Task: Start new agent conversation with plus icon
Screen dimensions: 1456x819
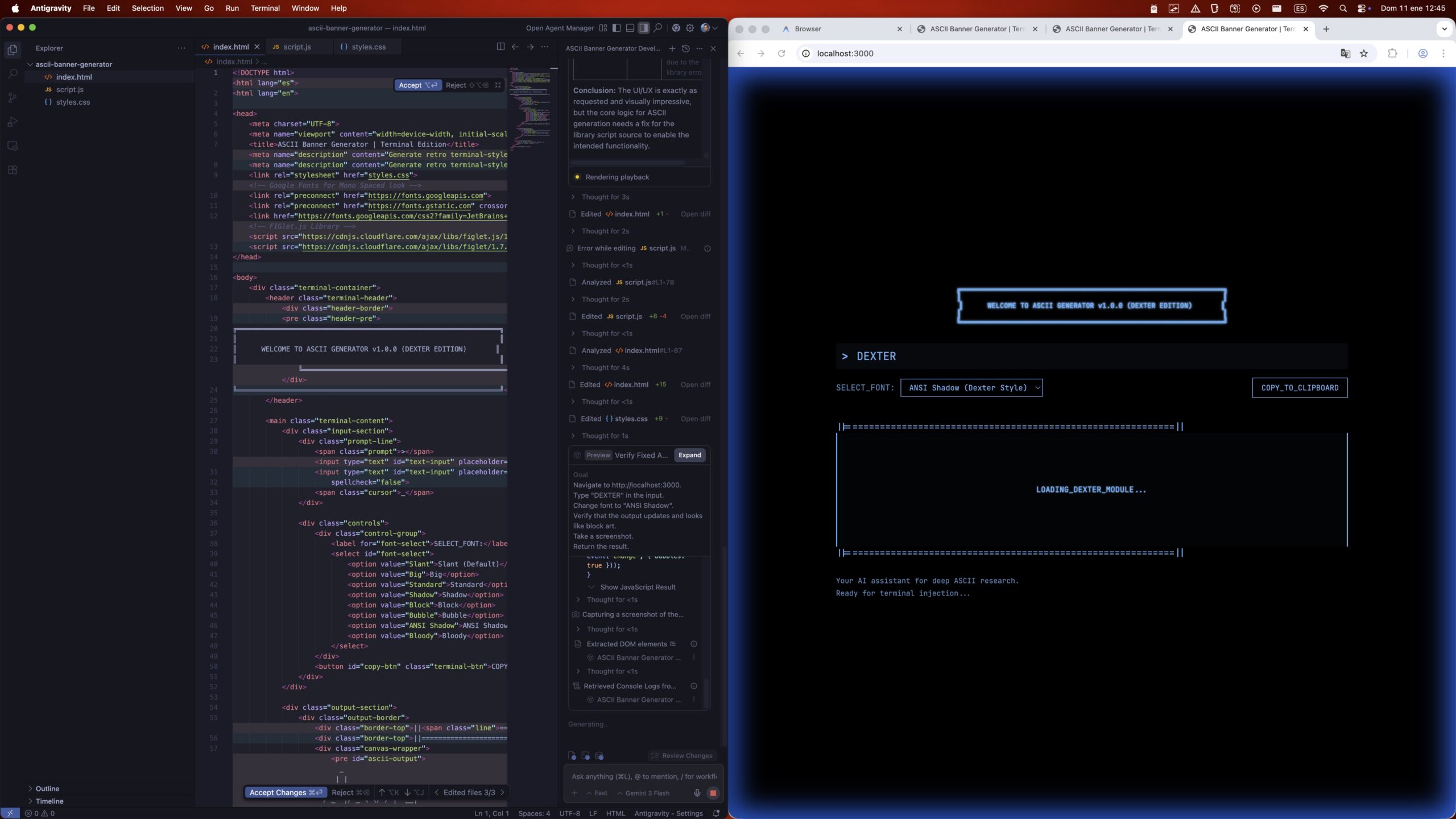Action: 672,48
